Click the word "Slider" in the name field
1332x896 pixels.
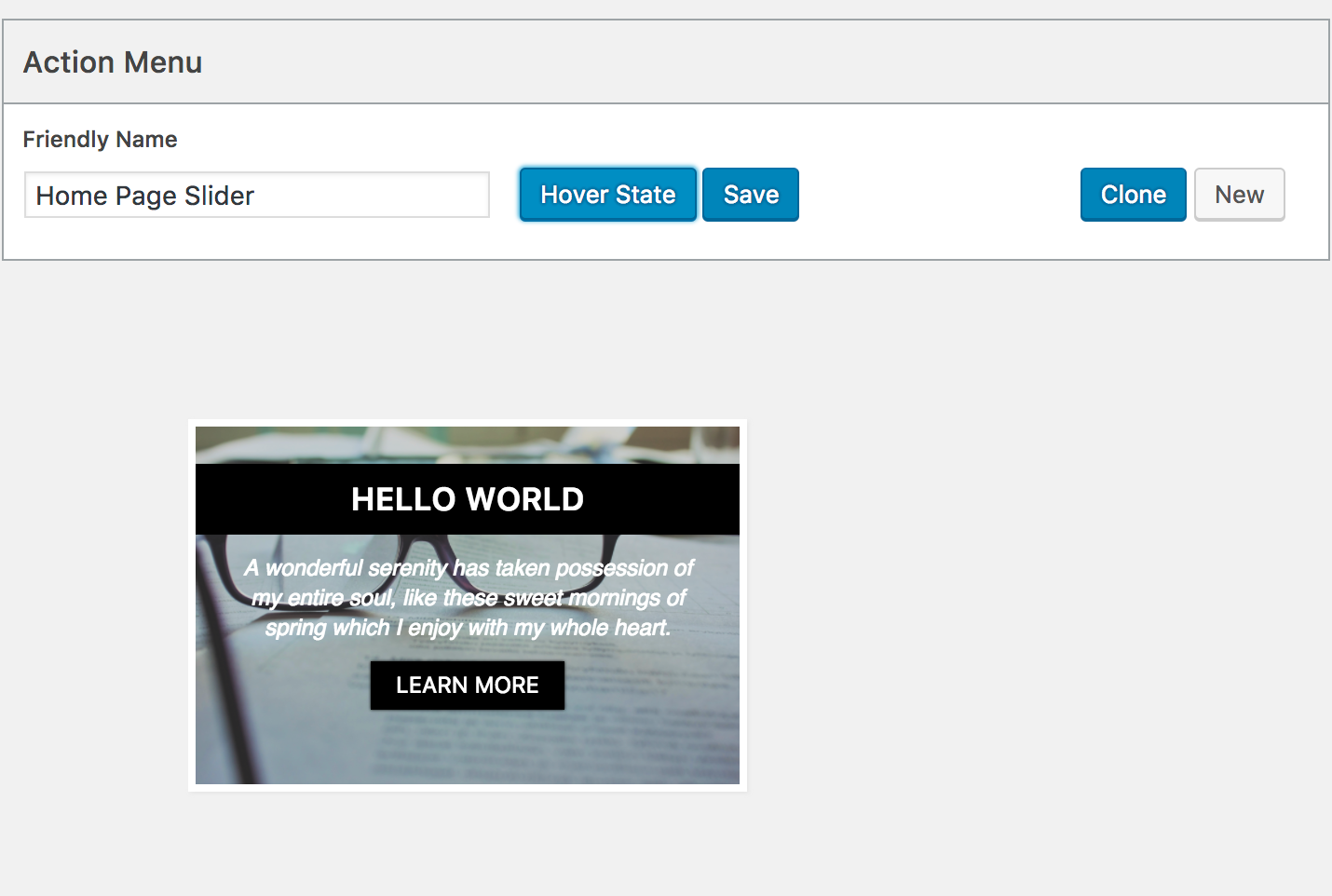click(x=219, y=196)
